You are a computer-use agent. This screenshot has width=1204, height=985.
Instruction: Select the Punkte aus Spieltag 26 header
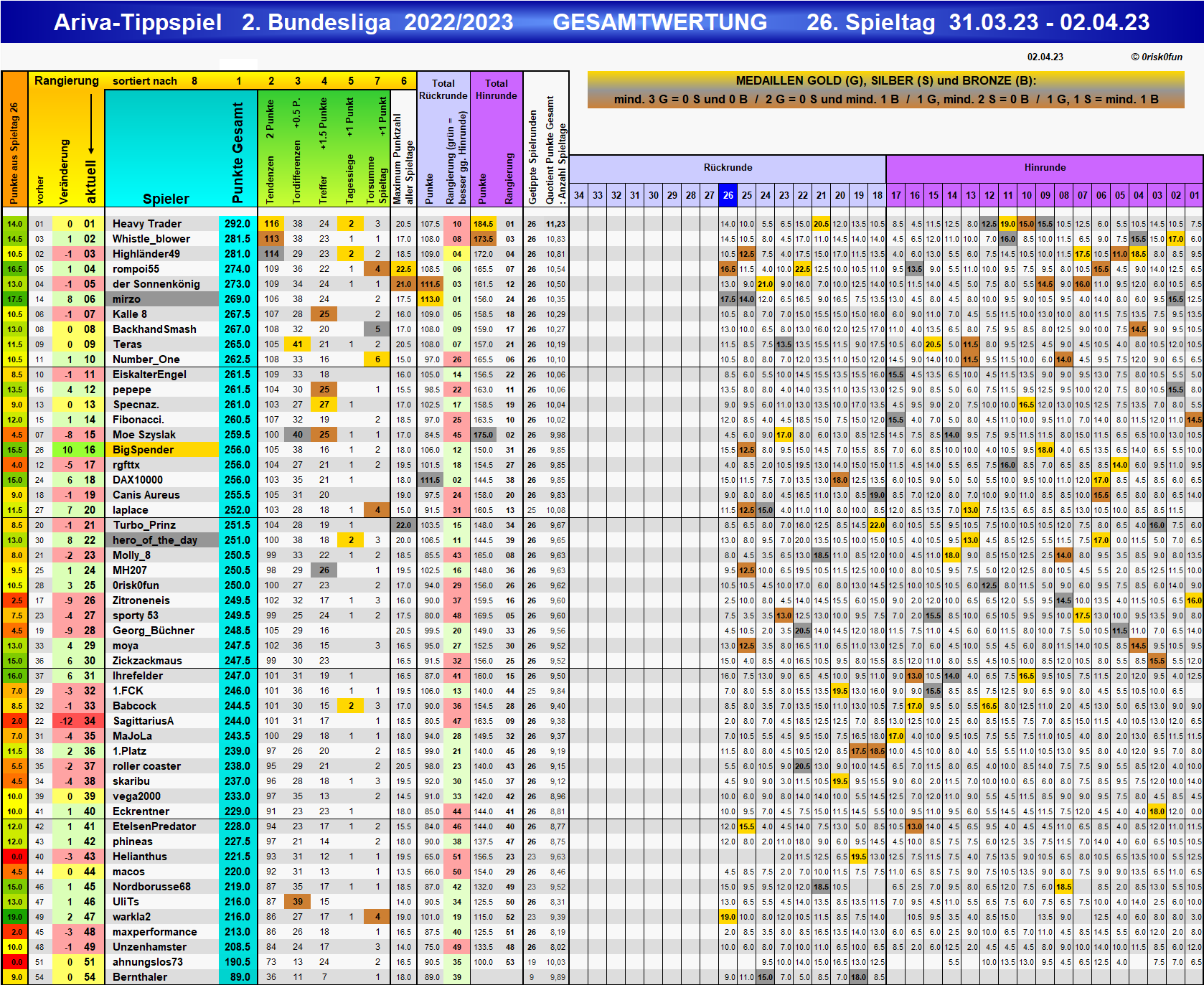pyautogui.click(x=14, y=152)
